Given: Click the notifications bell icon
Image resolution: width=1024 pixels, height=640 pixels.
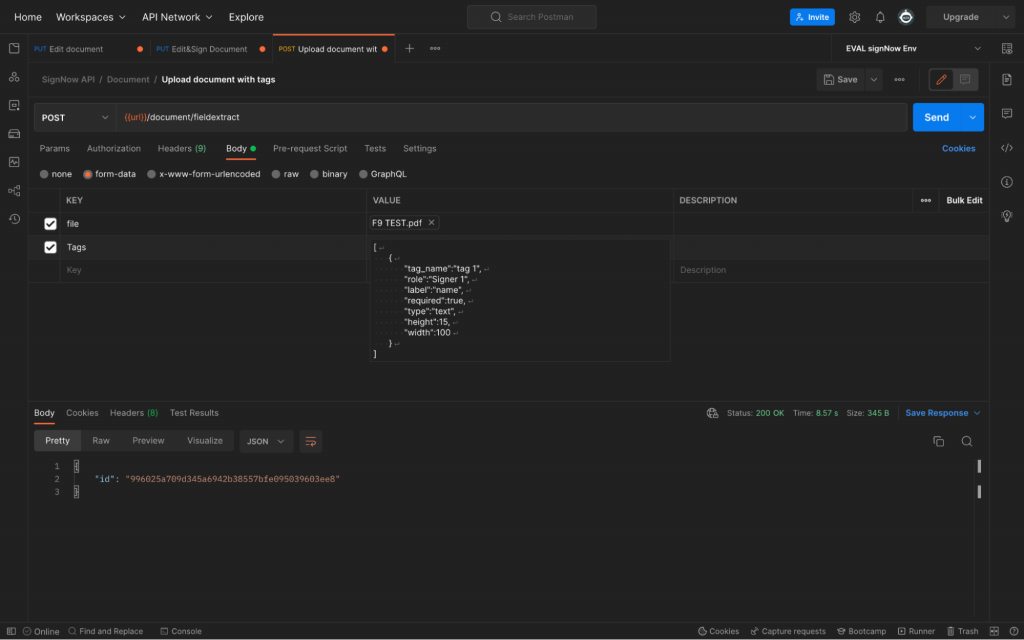Looking at the screenshot, I should tap(880, 17).
